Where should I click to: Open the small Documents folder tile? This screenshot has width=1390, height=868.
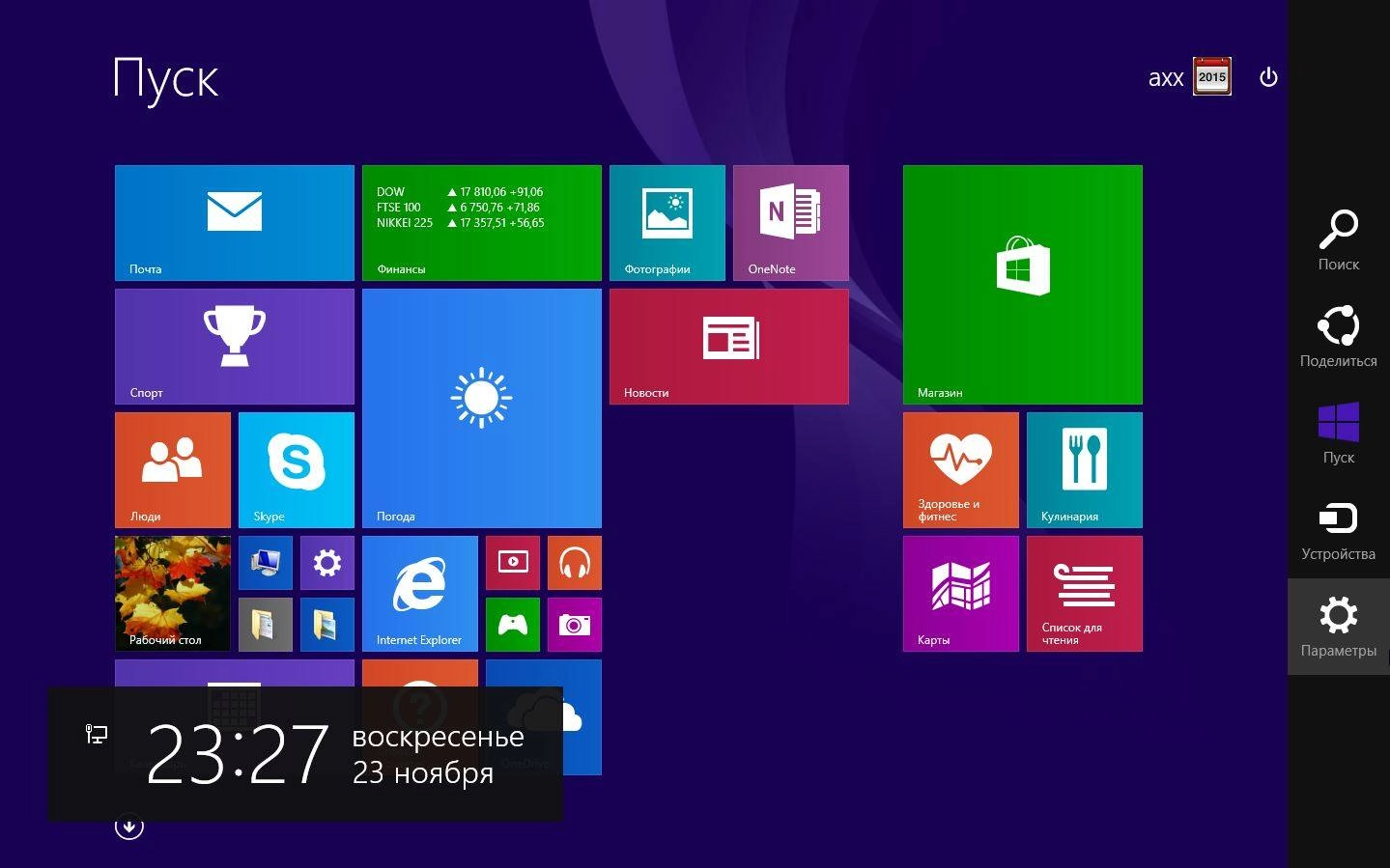click(266, 625)
